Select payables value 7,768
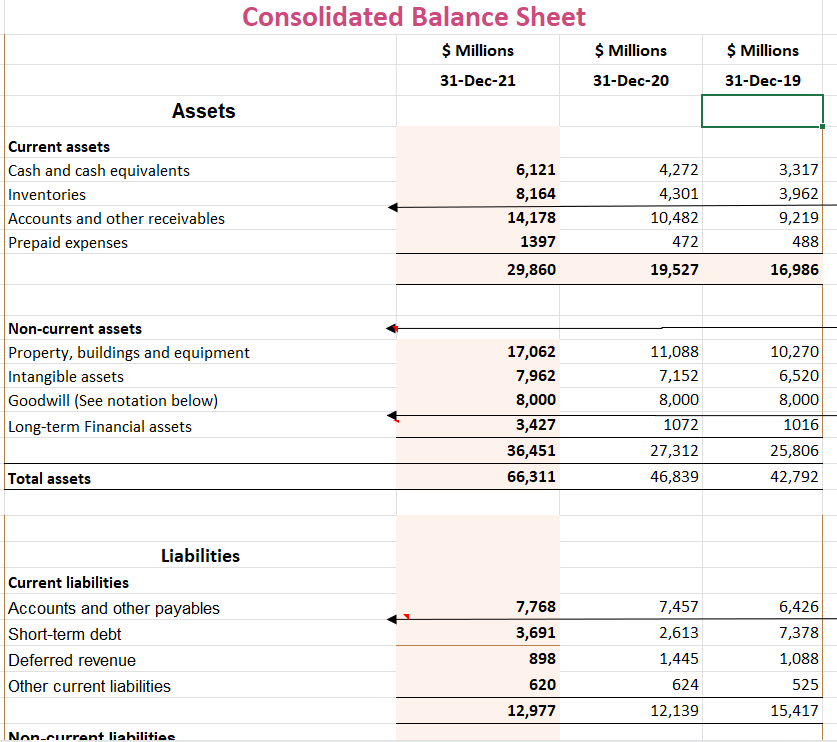The image size is (837, 742). [x=535, y=607]
